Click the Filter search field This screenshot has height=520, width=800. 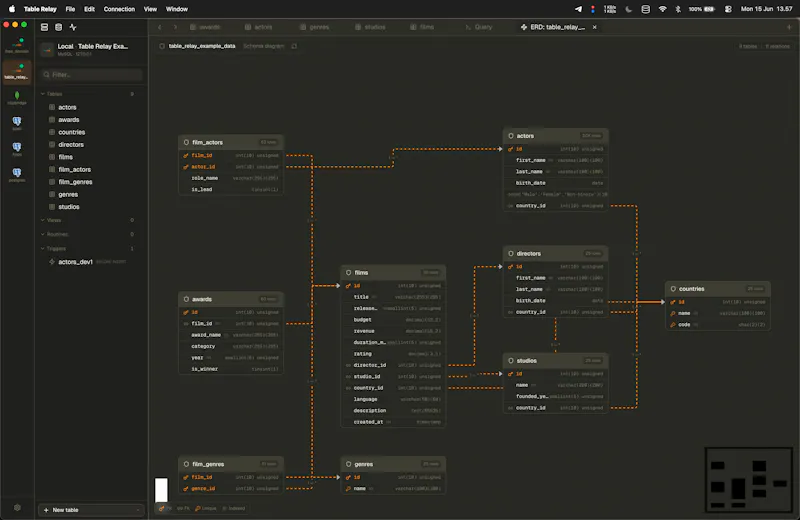[92, 75]
